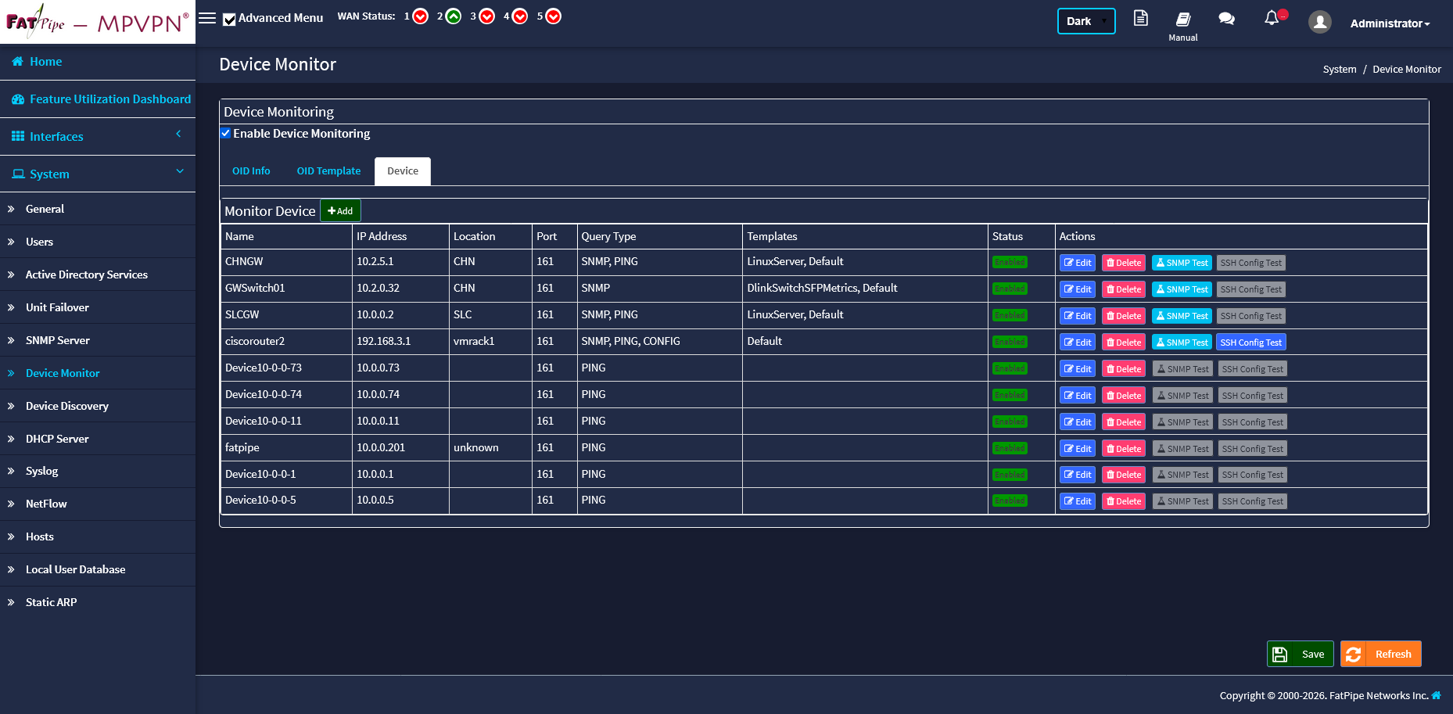Refresh the Device Monitor page

point(1381,654)
